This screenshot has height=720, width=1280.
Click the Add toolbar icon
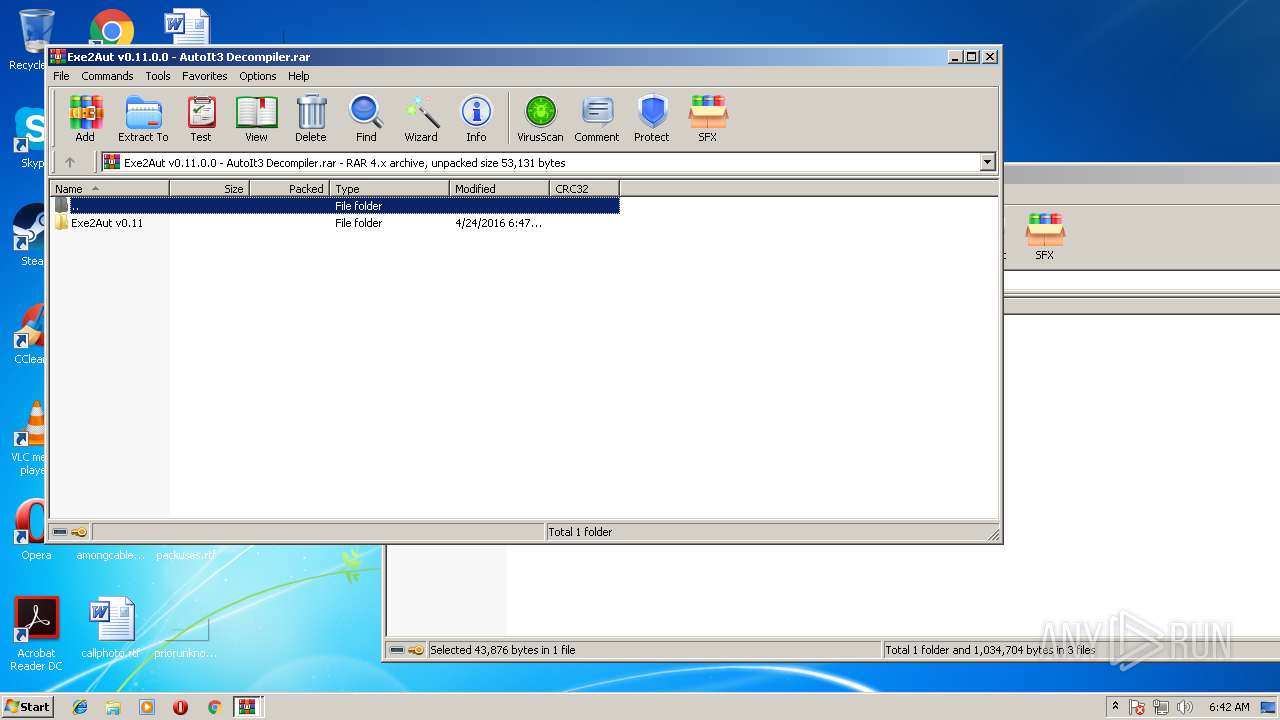(x=85, y=119)
